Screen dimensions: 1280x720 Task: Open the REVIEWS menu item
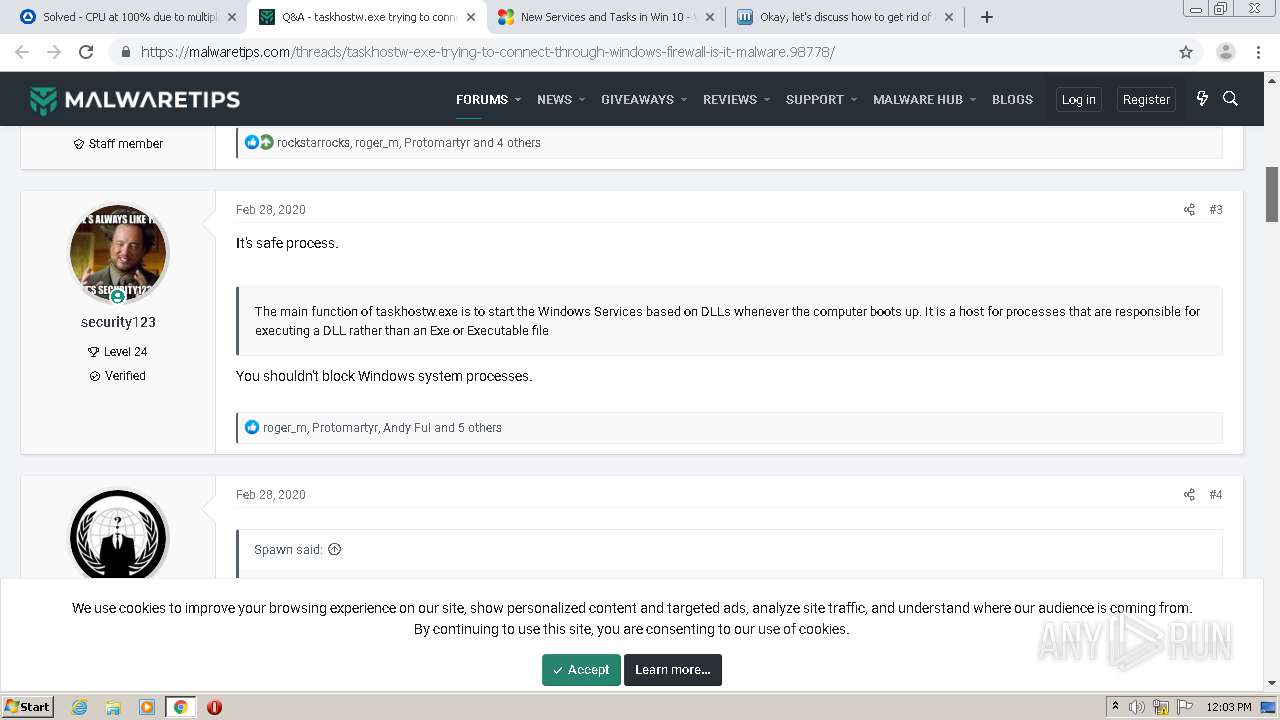pyautogui.click(x=730, y=99)
